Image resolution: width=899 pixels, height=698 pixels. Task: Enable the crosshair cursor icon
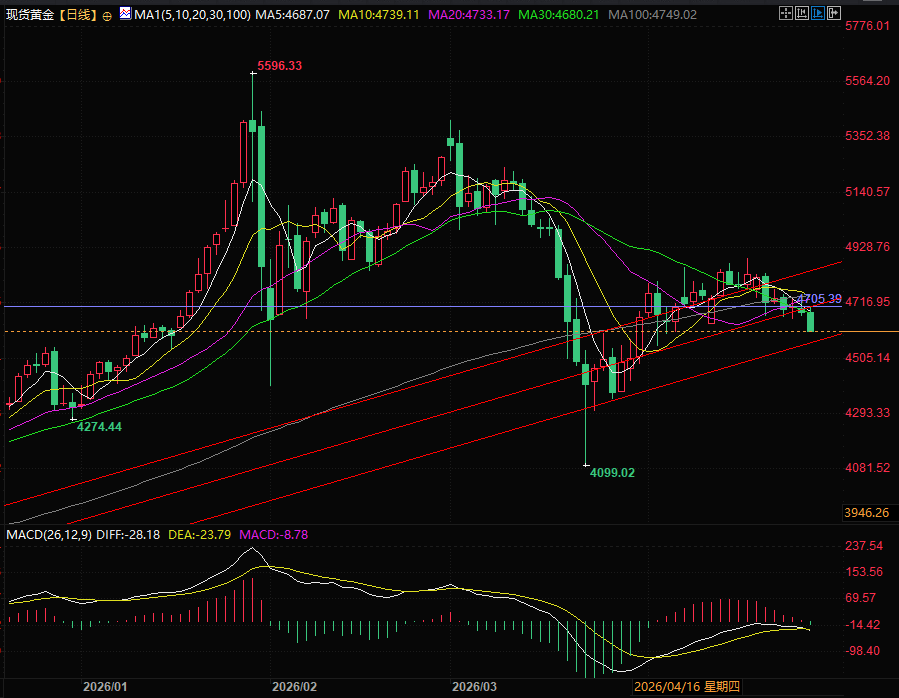[x=786, y=13]
